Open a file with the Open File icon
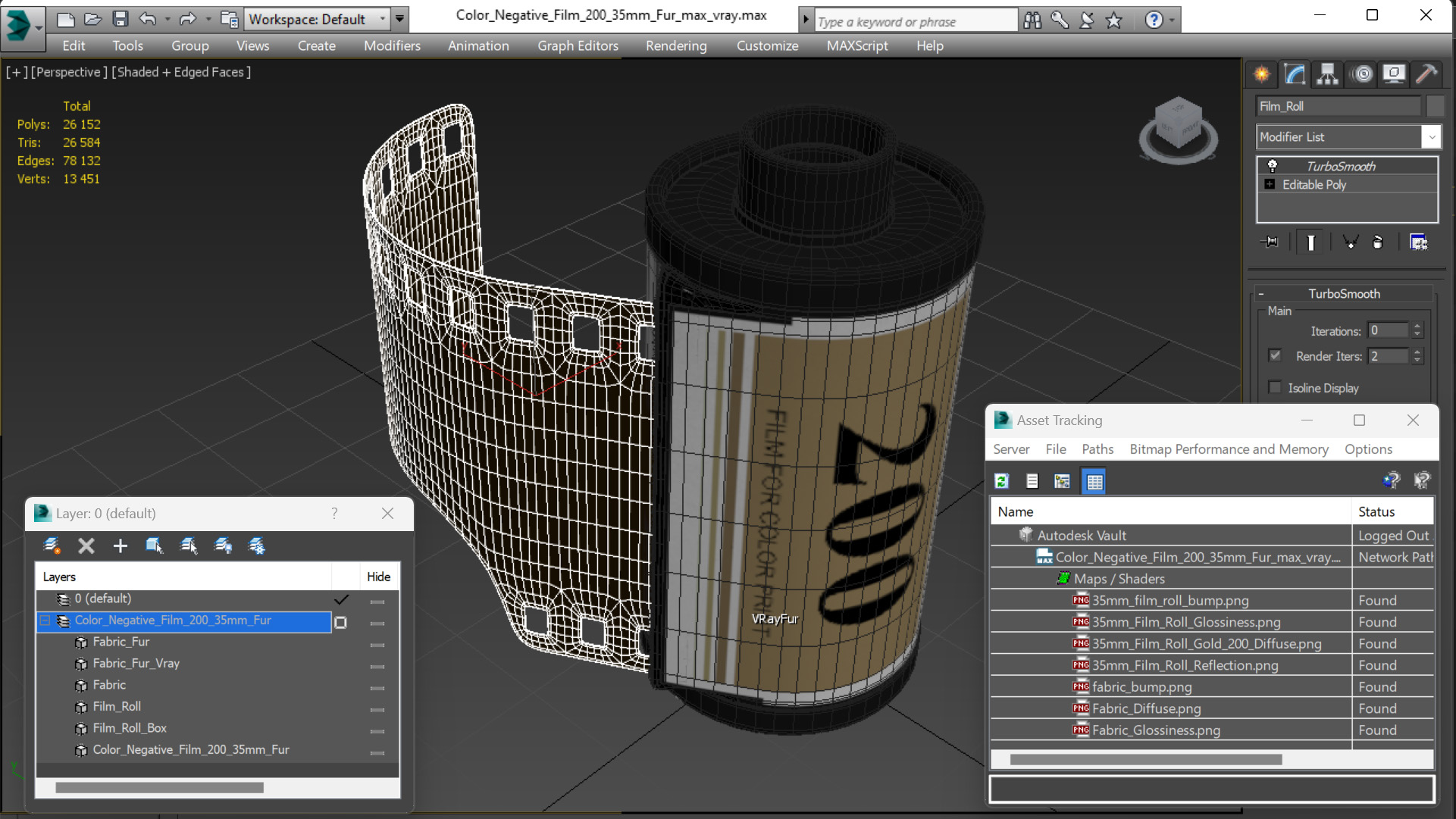Viewport: 1456px width, 819px height. point(92,19)
